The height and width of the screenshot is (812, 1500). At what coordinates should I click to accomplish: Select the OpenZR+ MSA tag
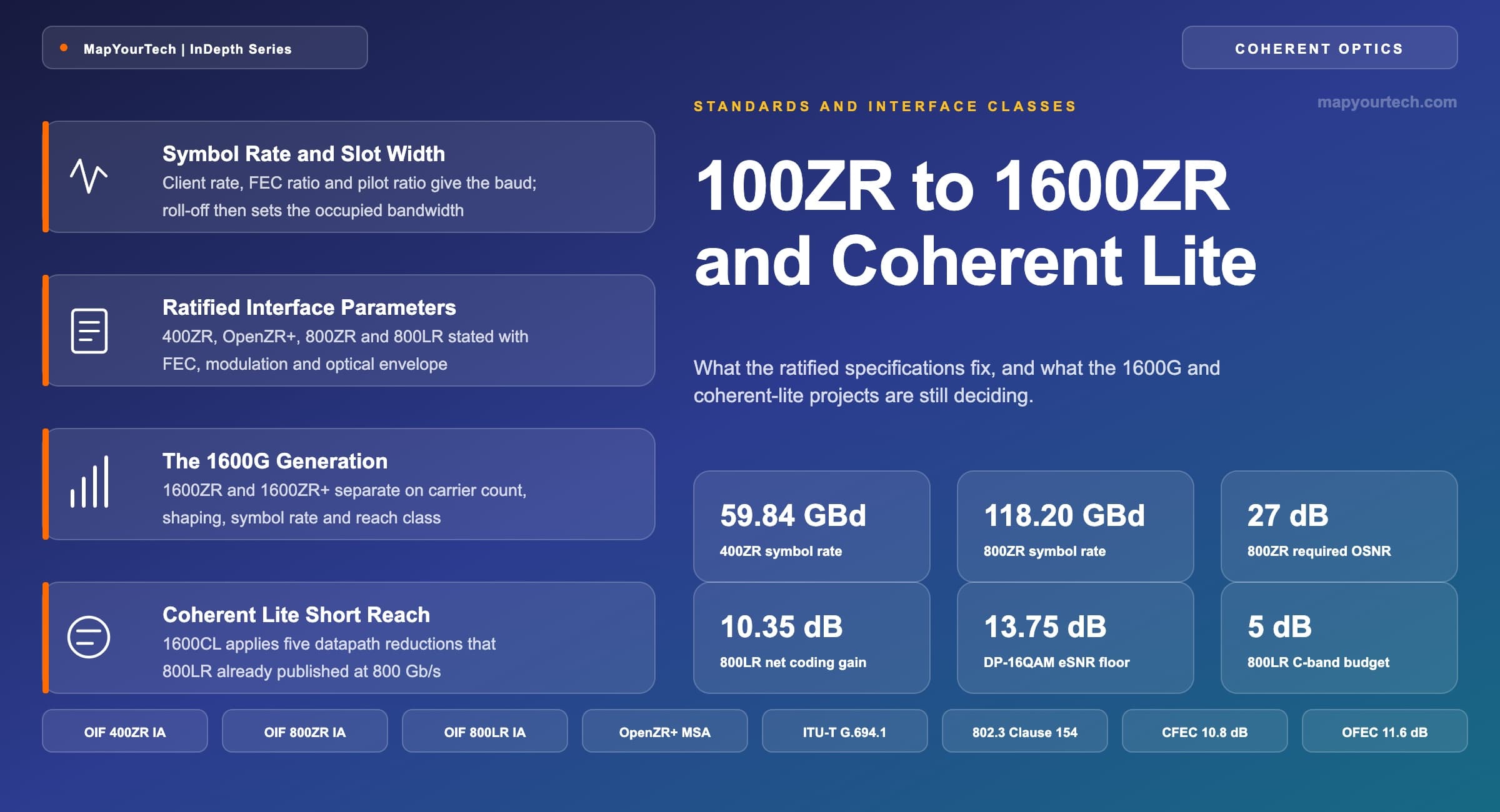click(x=665, y=731)
